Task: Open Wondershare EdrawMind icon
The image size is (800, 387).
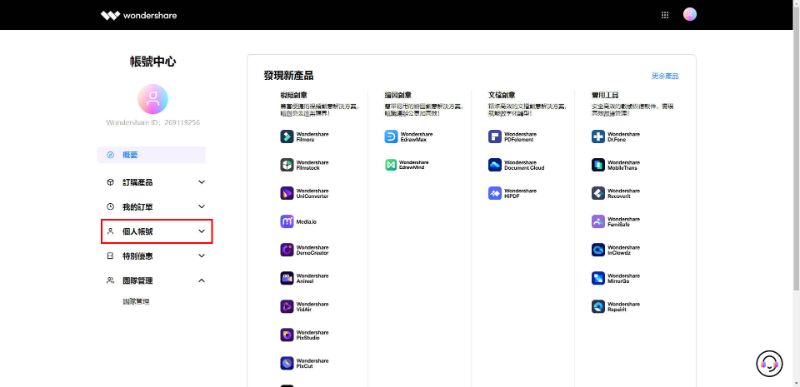Action: pyautogui.click(x=391, y=165)
